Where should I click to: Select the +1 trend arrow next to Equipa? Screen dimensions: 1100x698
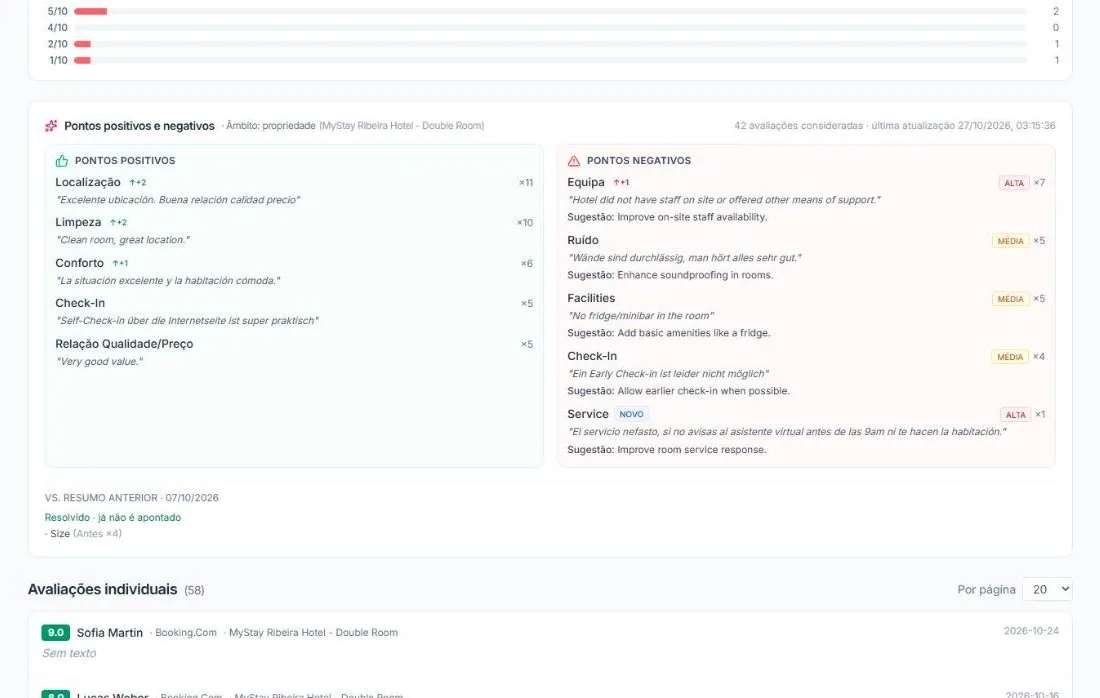(621, 182)
